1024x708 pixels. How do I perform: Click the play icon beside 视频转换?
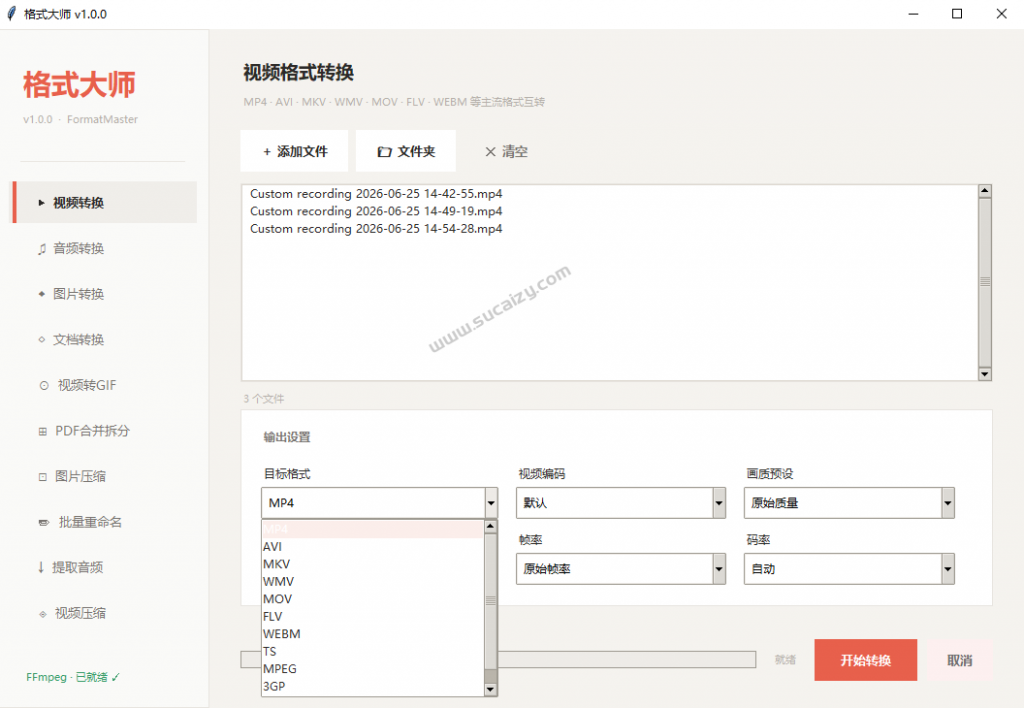42,203
